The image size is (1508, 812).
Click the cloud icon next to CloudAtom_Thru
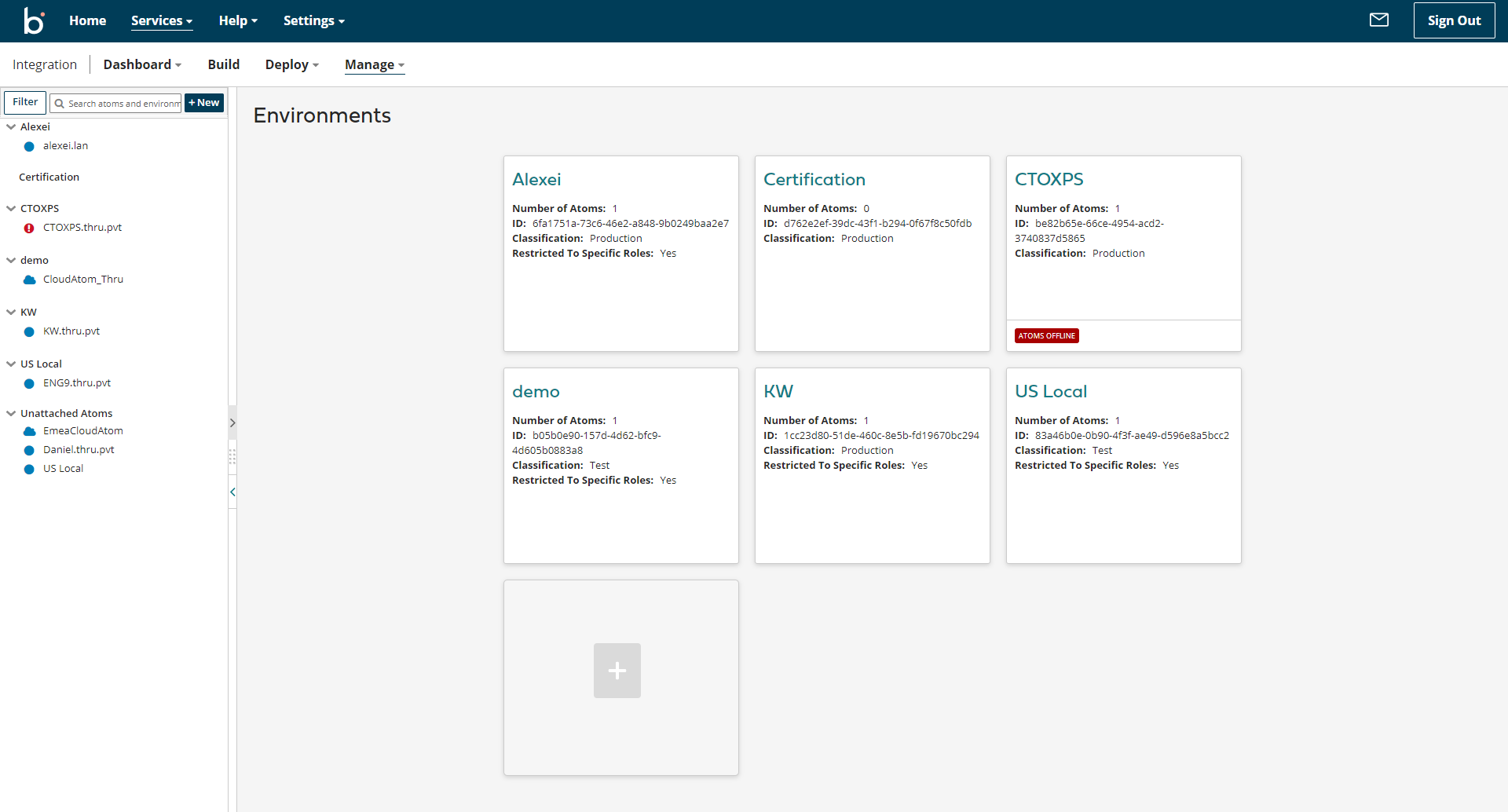point(29,280)
